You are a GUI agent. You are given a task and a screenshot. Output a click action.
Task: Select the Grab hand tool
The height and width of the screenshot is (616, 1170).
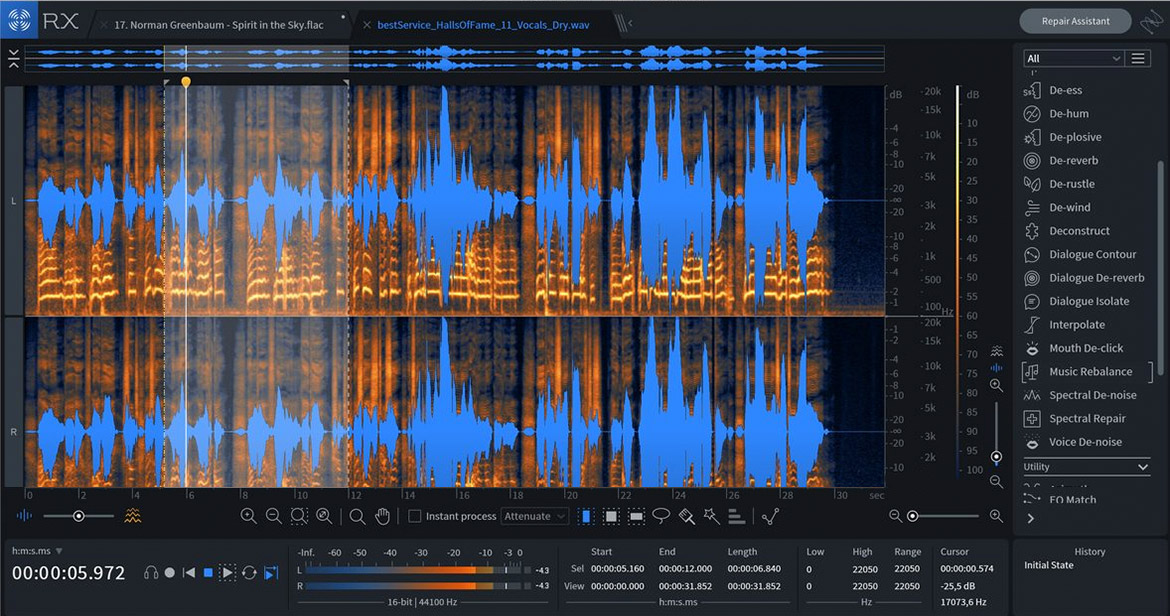(x=382, y=516)
